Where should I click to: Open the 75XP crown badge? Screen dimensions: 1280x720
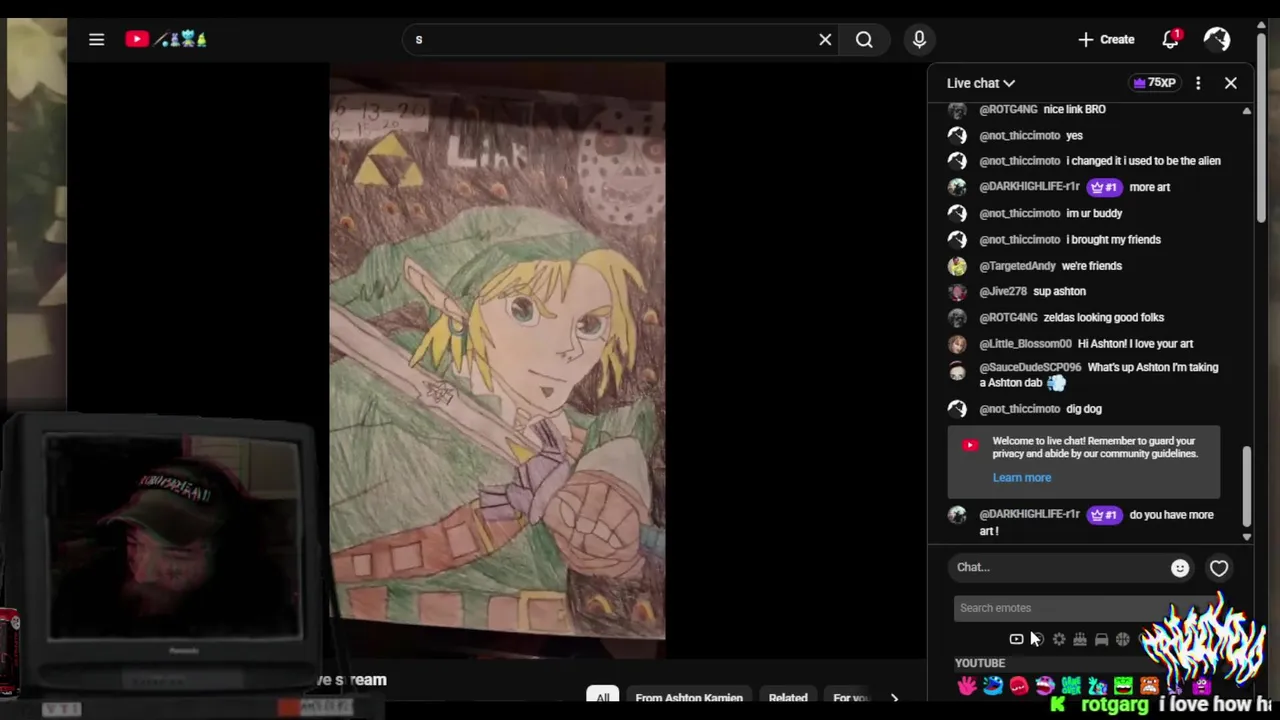coord(1154,83)
